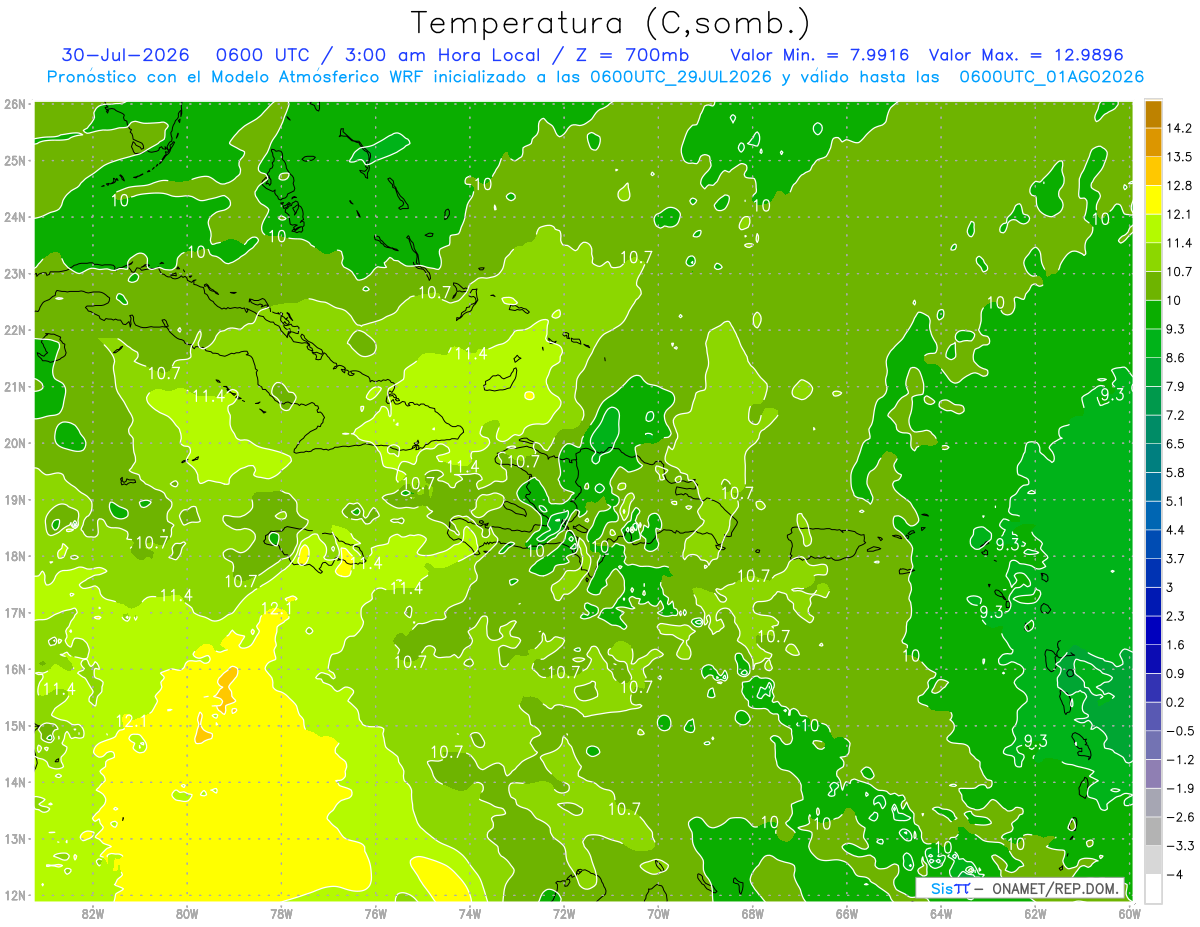
Task: Click the "72W" longitude axis label
Action: pyautogui.click(x=564, y=913)
